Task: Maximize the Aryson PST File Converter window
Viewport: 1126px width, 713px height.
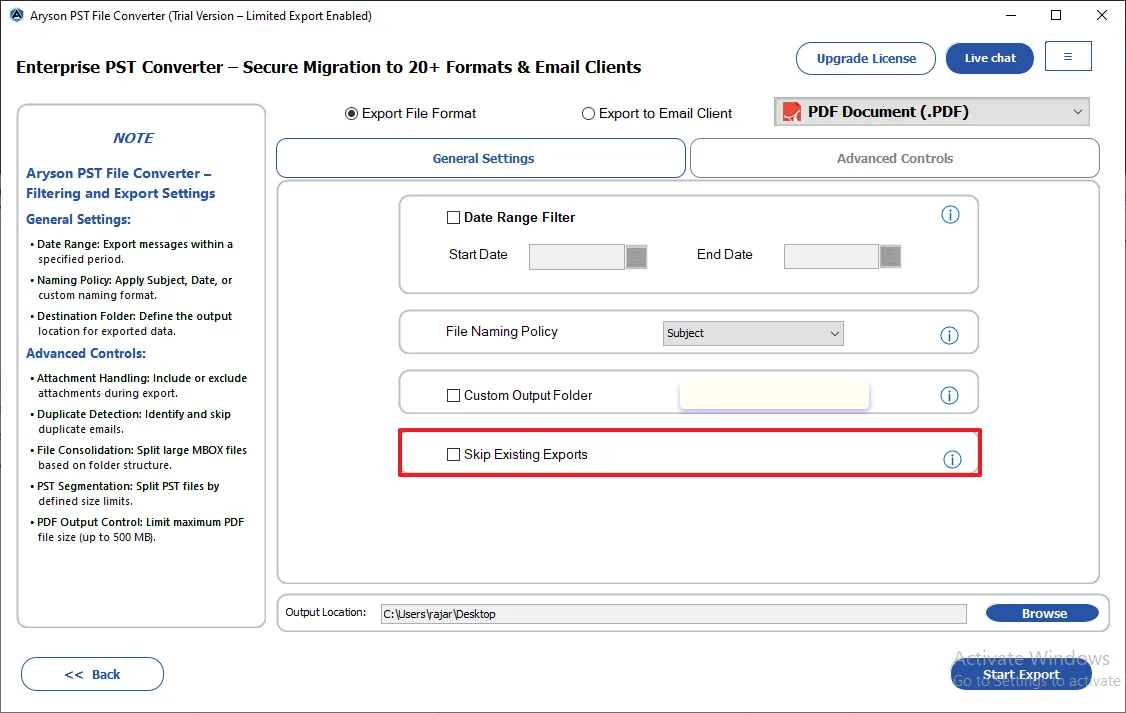Action: (x=1056, y=15)
